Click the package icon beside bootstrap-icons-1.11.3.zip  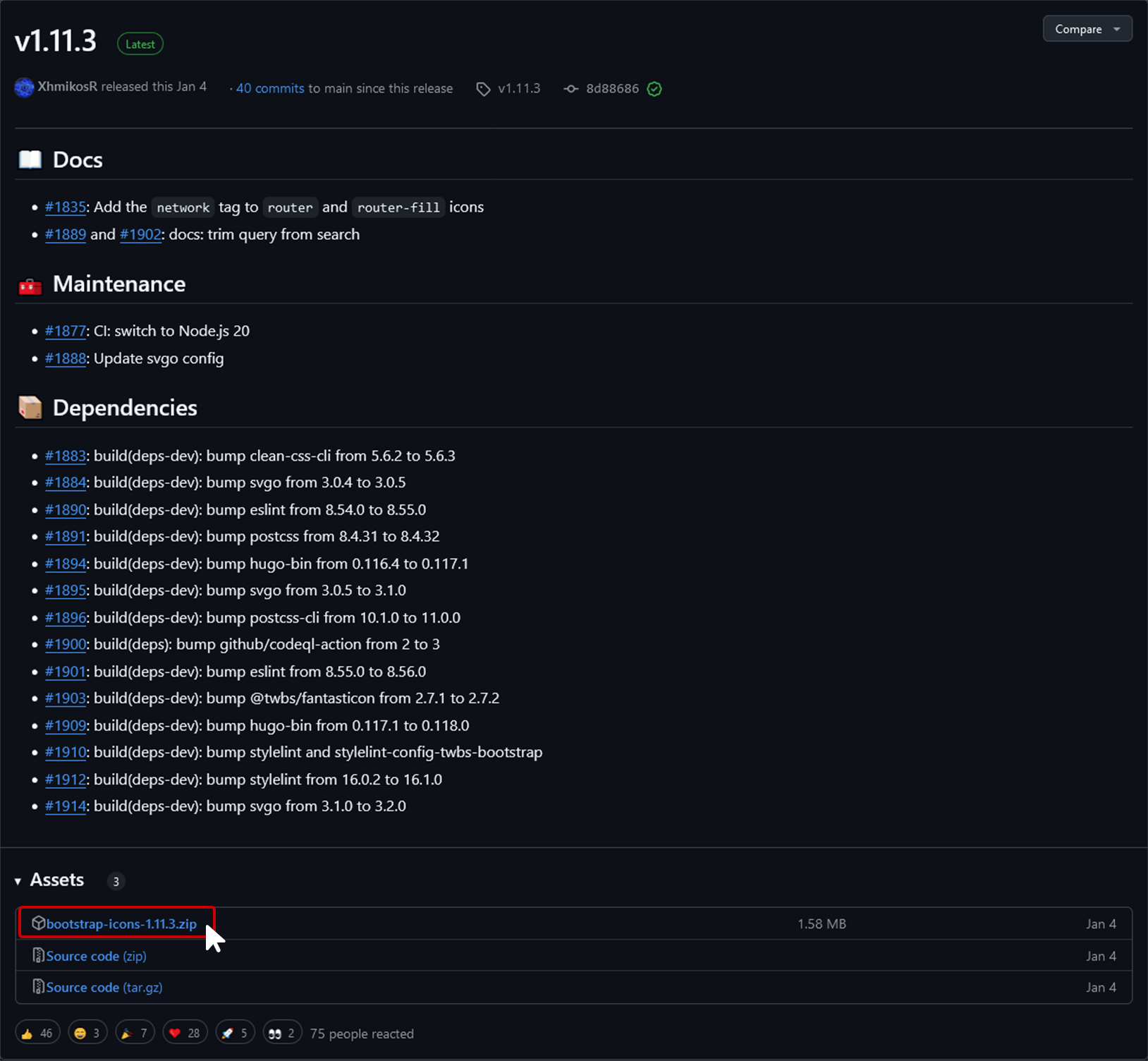(39, 923)
